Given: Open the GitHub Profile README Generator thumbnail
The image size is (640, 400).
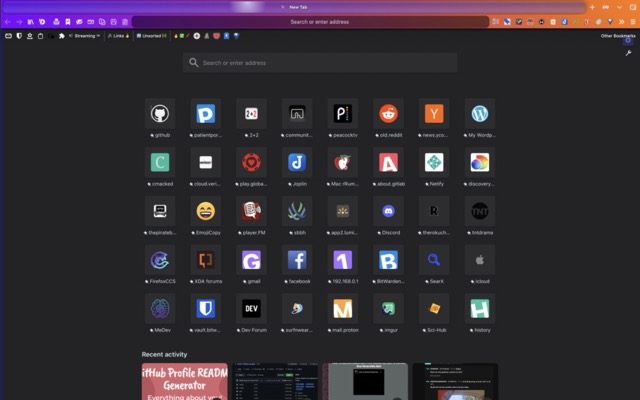Looking at the screenshot, I should point(184,381).
